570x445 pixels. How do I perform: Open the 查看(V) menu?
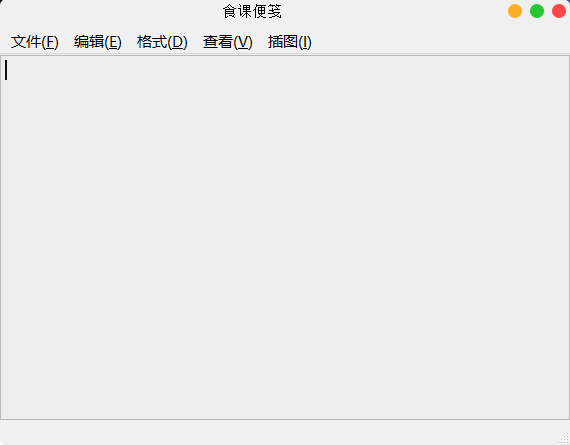[x=227, y=42]
